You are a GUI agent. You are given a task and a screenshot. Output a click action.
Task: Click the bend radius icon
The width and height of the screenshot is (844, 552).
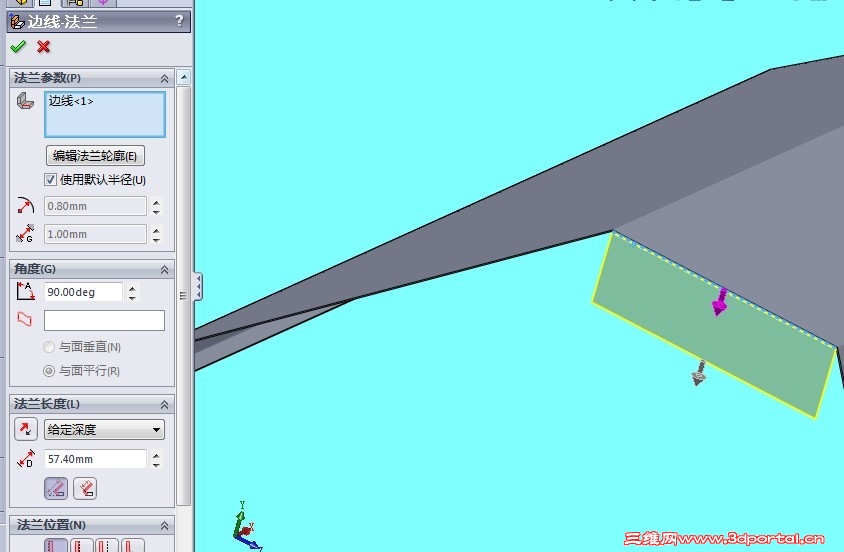[25, 206]
